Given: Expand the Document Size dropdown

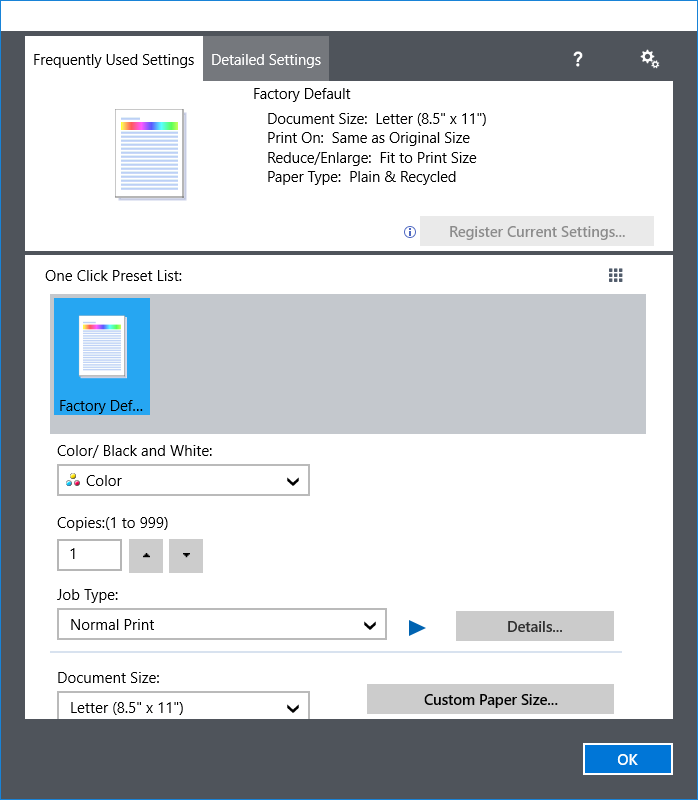Looking at the screenshot, I should pyautogui.click(x=183, y=706).
